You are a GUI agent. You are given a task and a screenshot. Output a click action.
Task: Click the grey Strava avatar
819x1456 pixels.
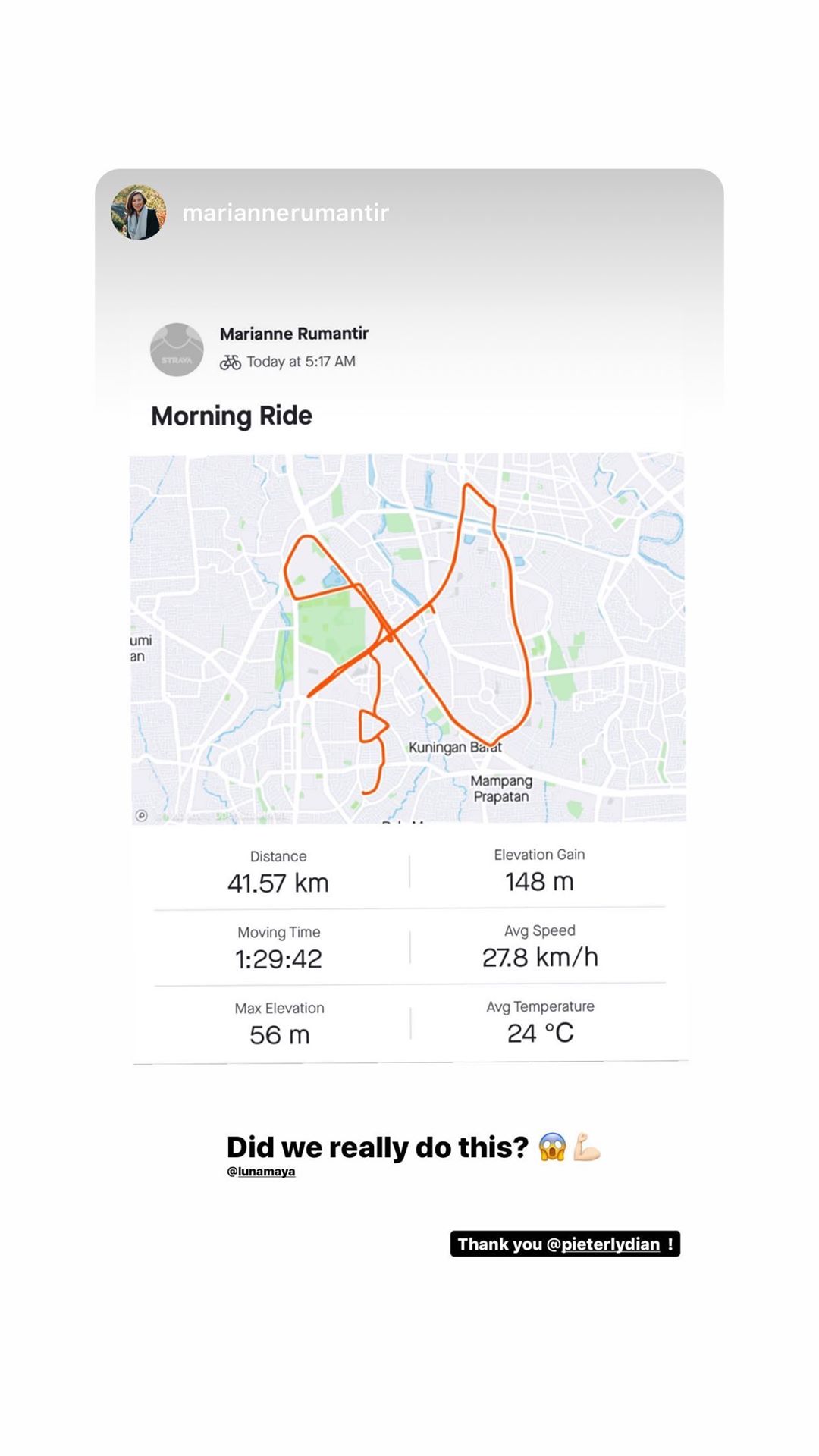[177, 350]
